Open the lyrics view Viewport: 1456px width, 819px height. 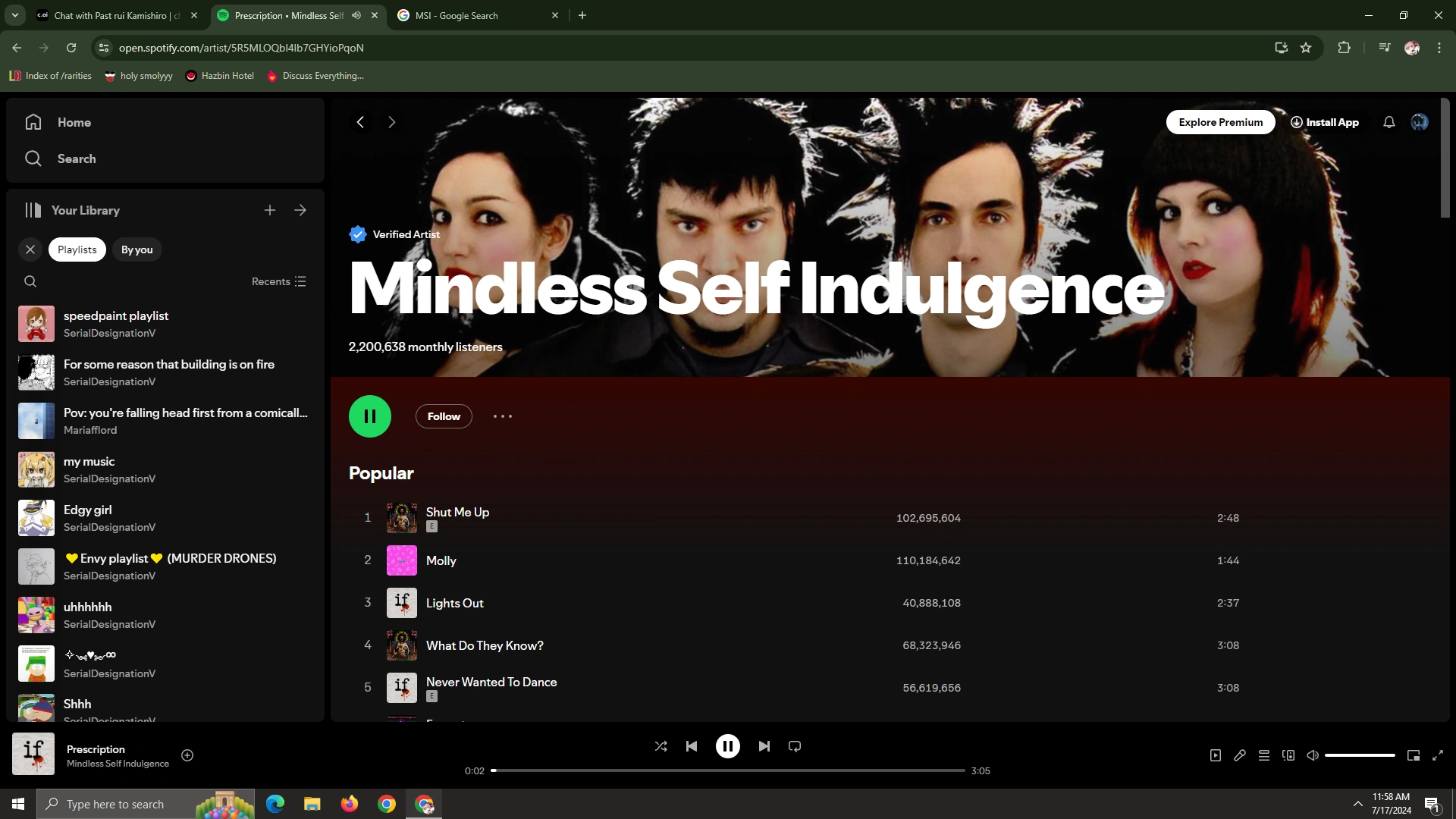tap(1240, 755)
